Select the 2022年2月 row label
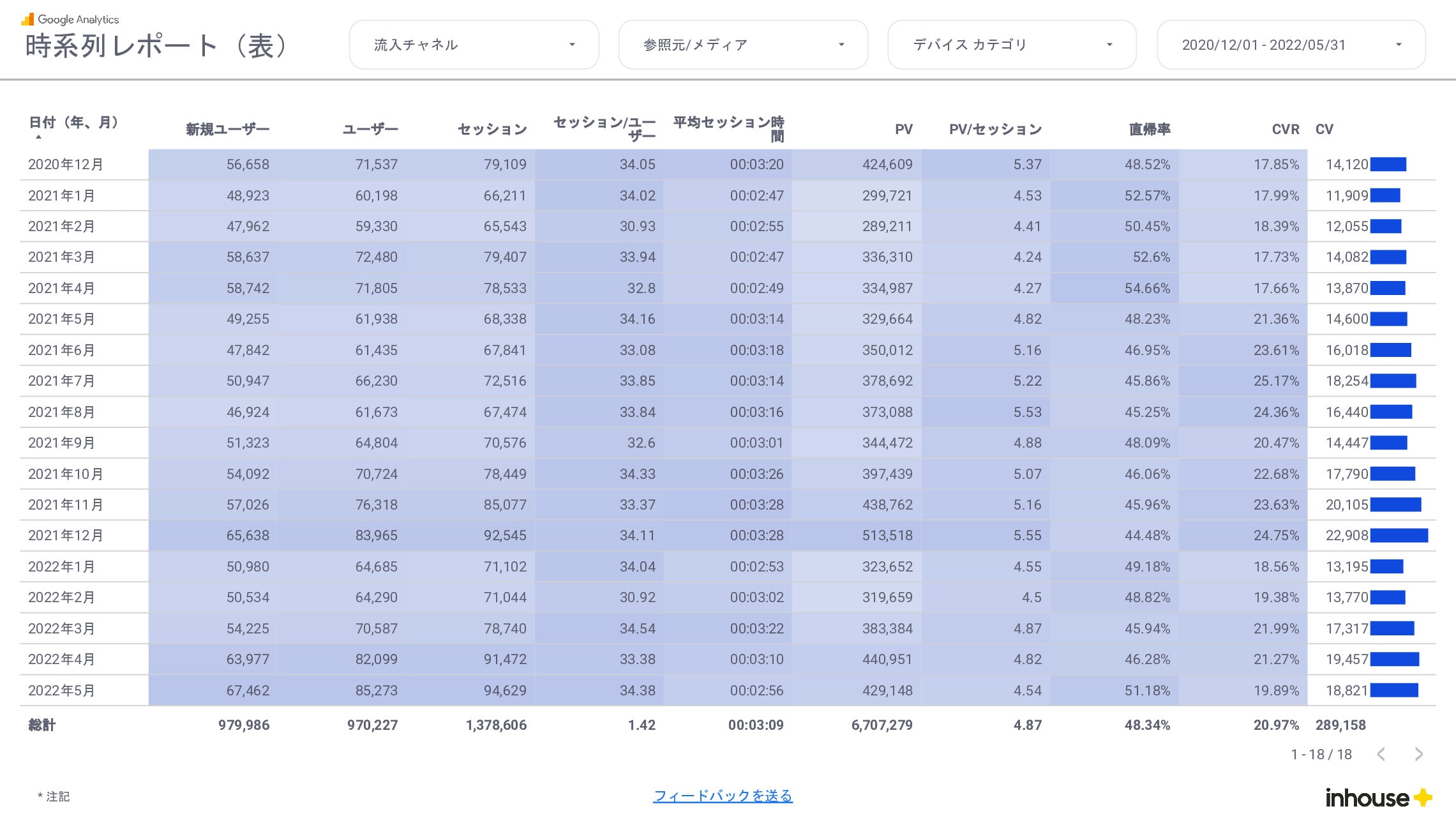 coord(61,597)
